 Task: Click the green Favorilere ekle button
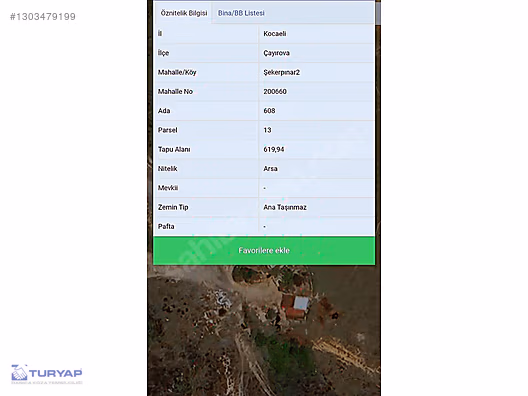click(x=264, y=251)
